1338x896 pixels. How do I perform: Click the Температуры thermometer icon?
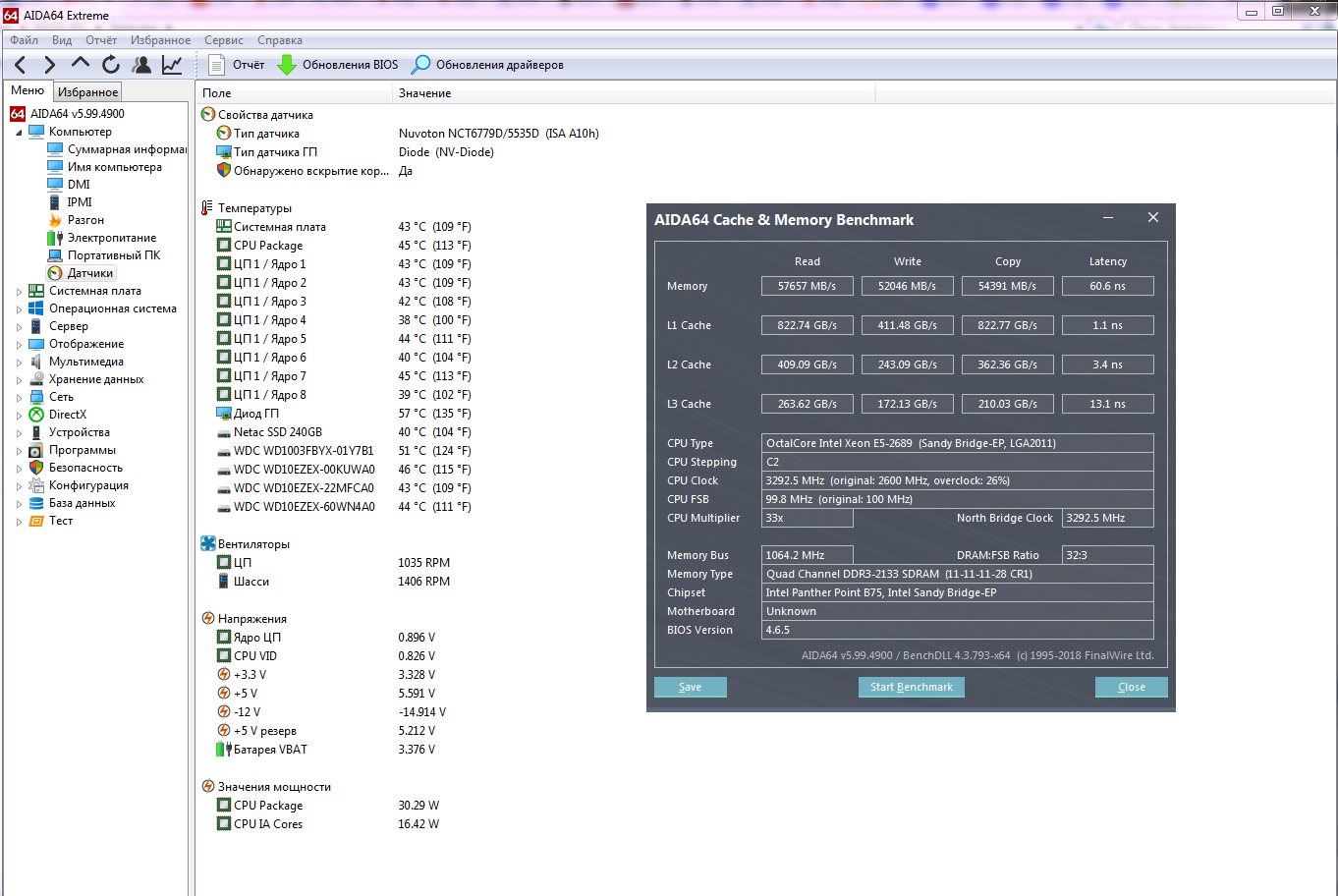point(207,208)
